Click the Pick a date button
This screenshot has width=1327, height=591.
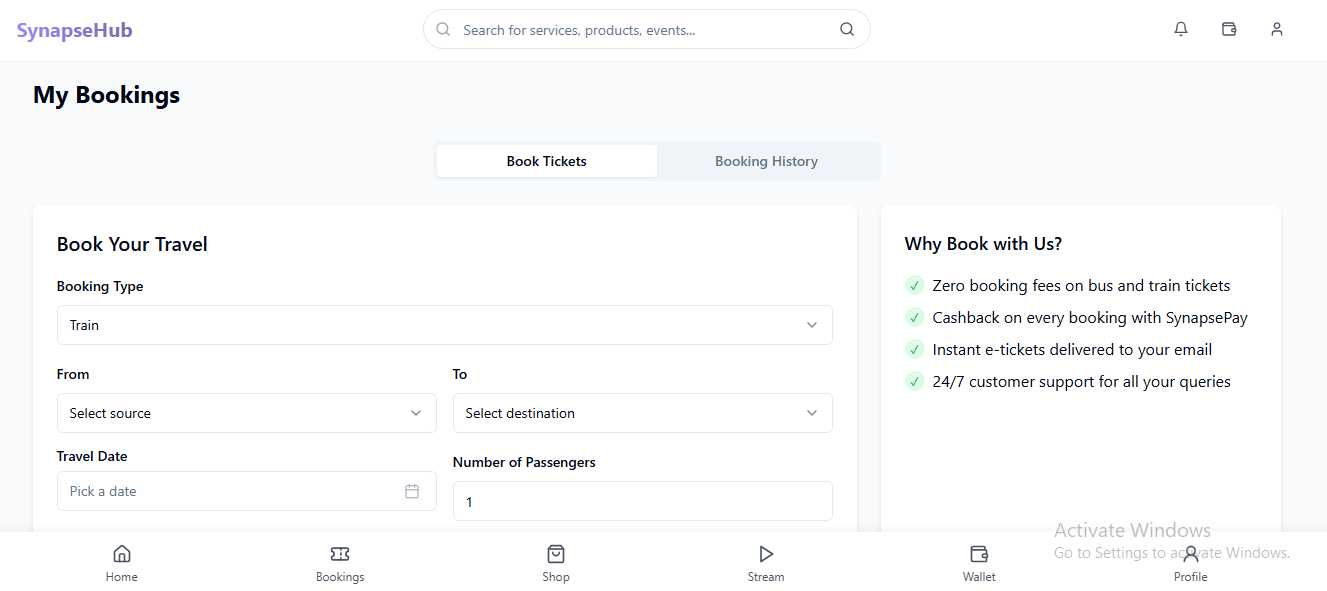tap(230, 491)
